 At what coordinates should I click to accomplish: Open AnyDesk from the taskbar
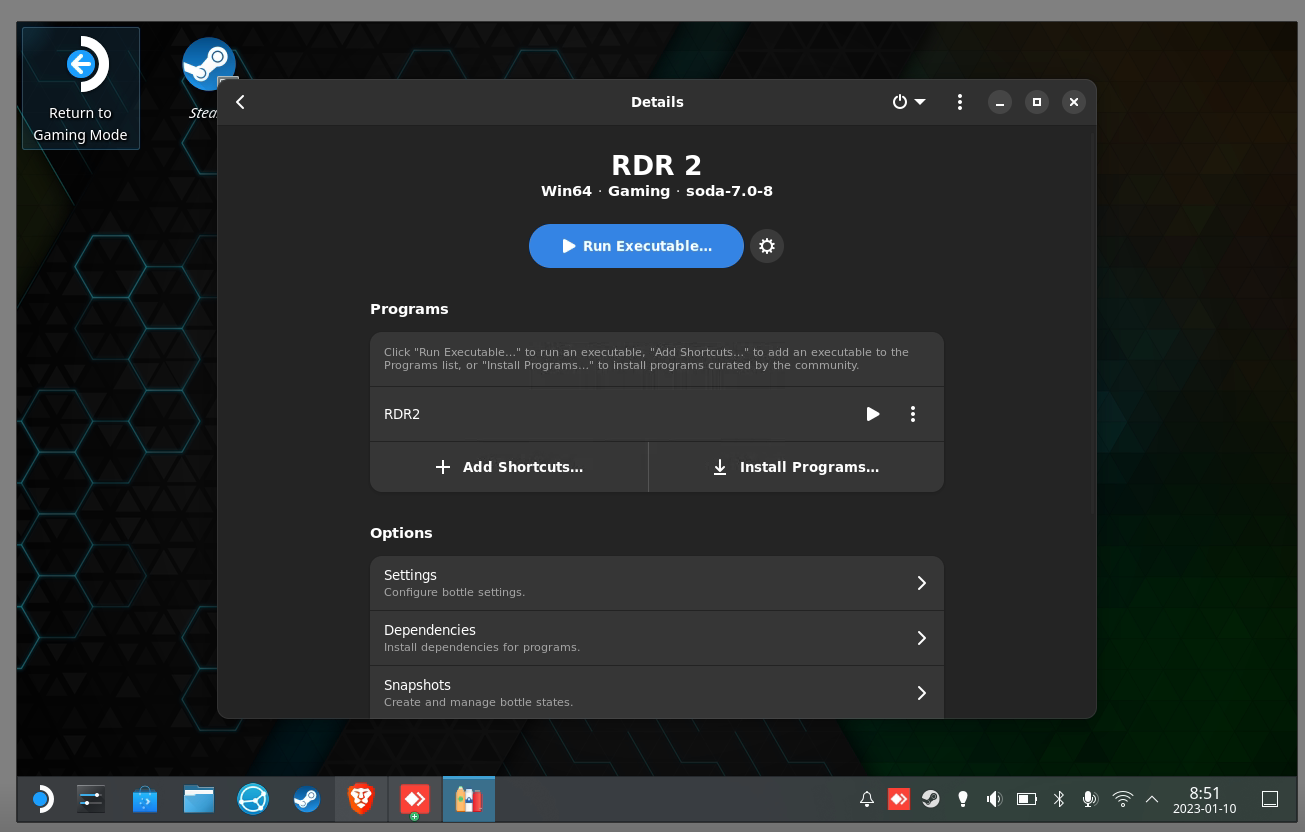click(x=415, y=799)
